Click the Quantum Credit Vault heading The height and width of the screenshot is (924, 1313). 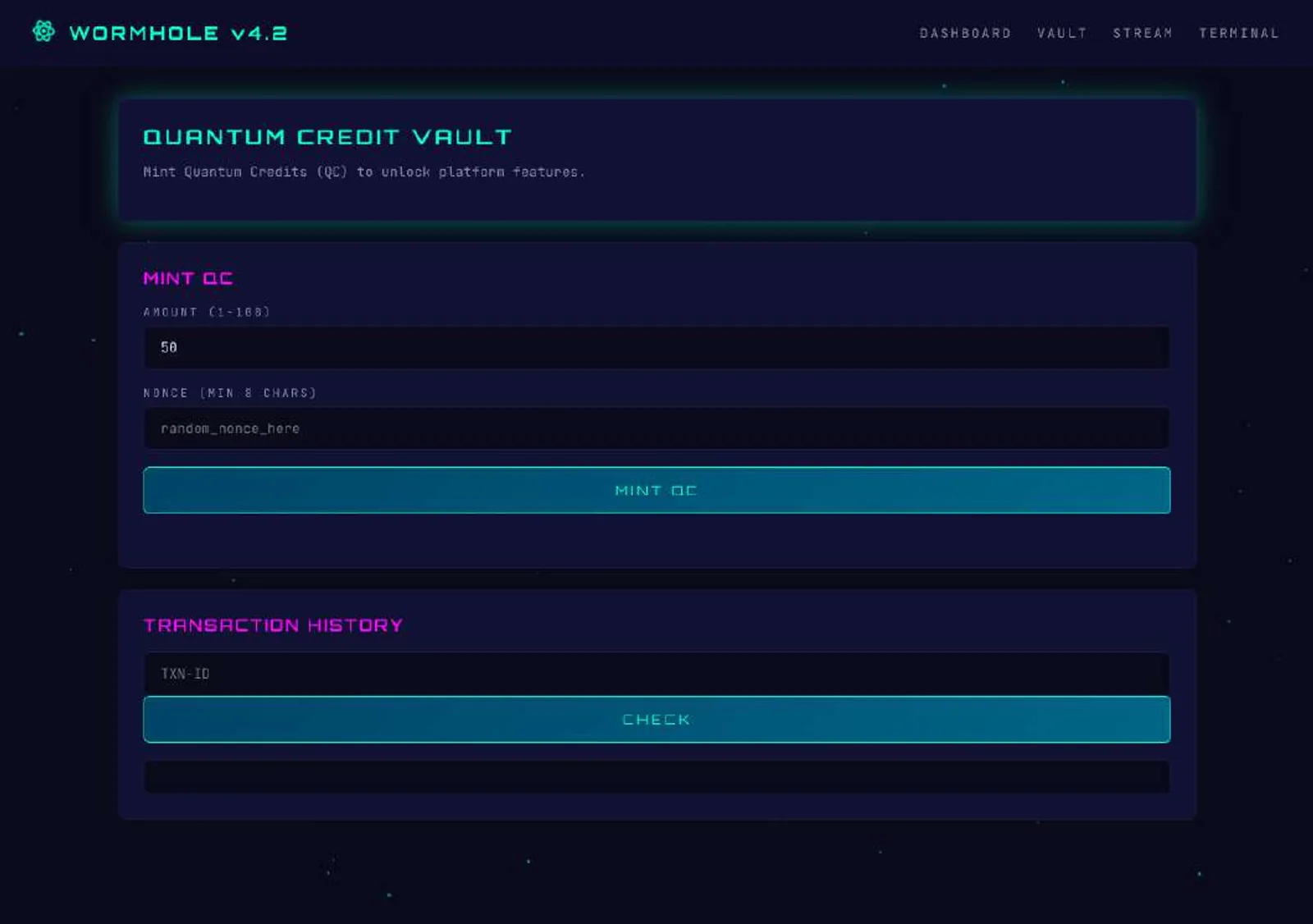pyautogui.click(x=327, y=137)
